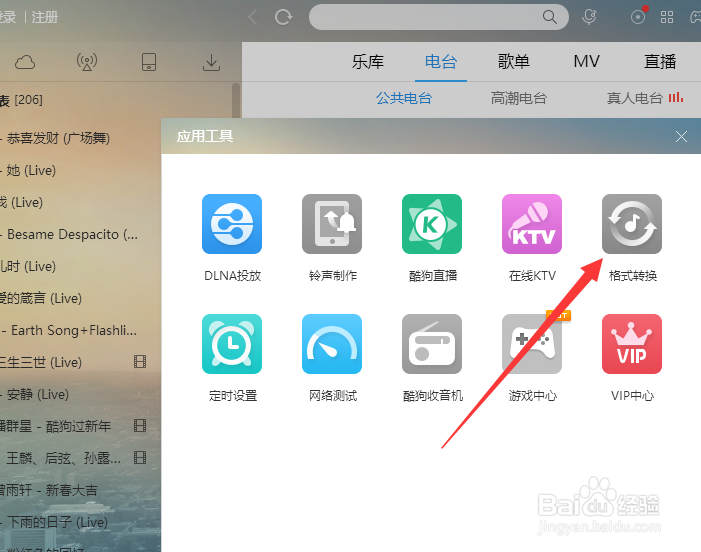Viewport: 701px width, 552px height.
Task: Switch to the 歌单 tab
Action: coord(514,62)
